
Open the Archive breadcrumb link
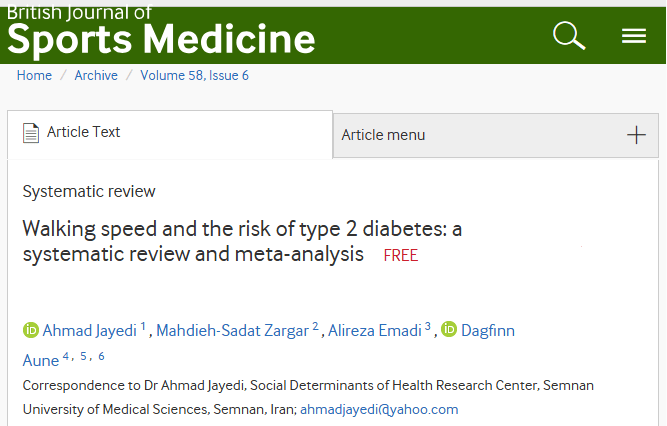point(96,75)
